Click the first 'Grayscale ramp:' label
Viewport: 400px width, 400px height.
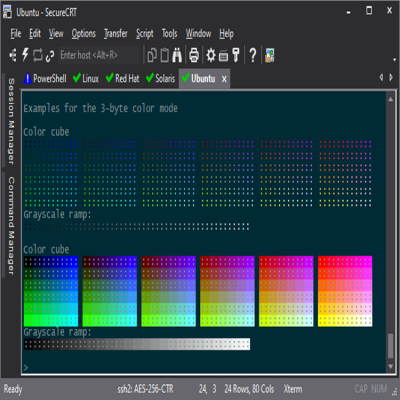click(x=57, y=214)
